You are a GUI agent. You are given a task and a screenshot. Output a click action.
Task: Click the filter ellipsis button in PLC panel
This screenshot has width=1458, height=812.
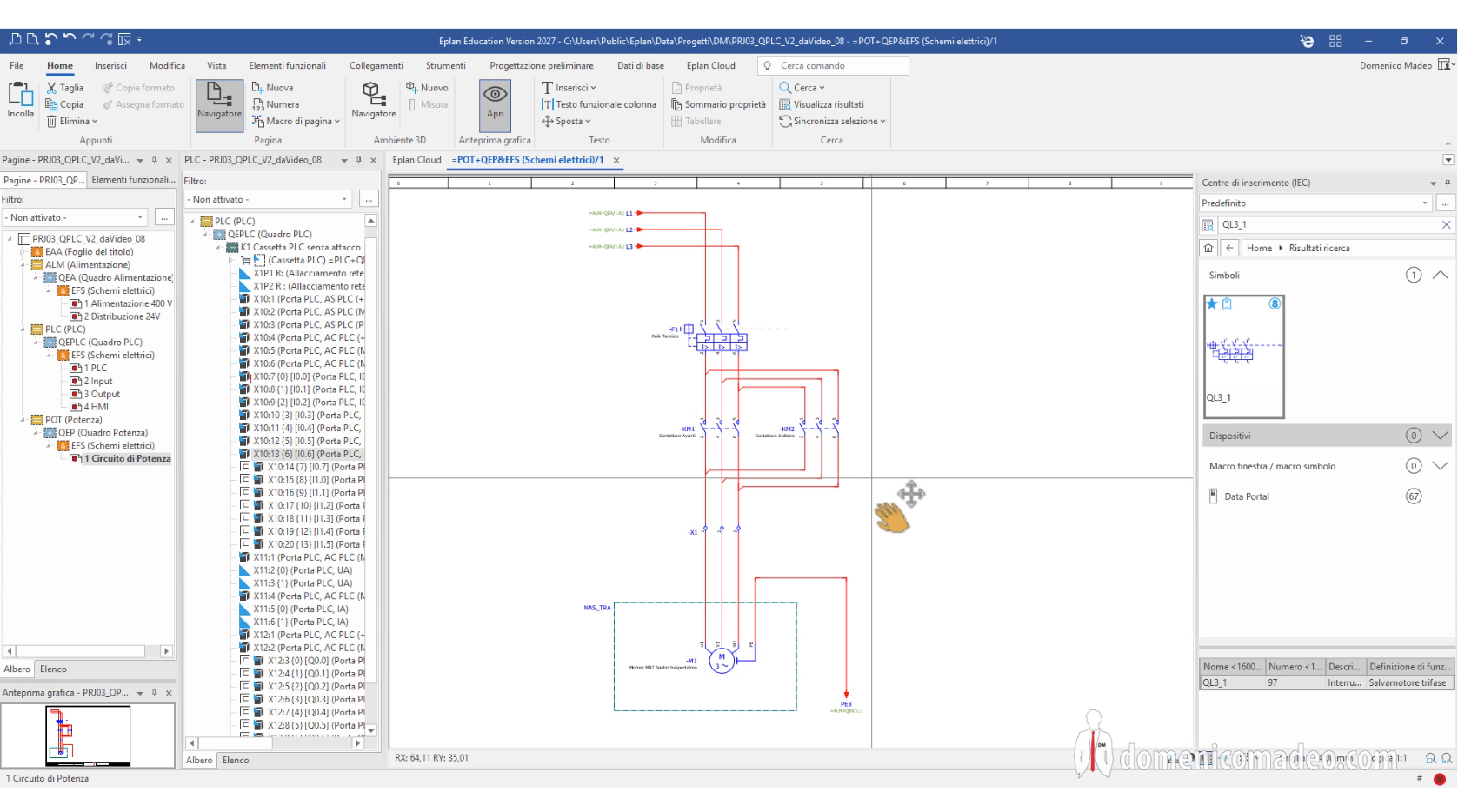click(369, 199)
